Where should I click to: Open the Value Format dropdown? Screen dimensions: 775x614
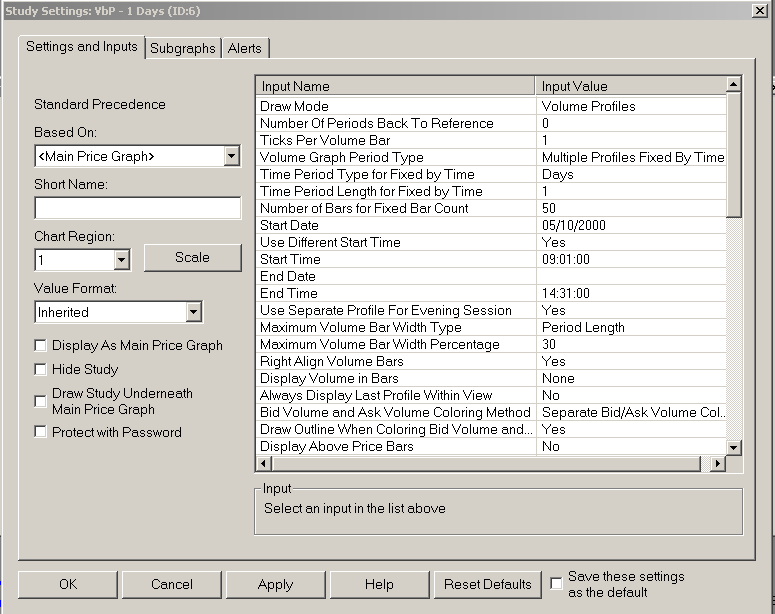tap(193, 312)
